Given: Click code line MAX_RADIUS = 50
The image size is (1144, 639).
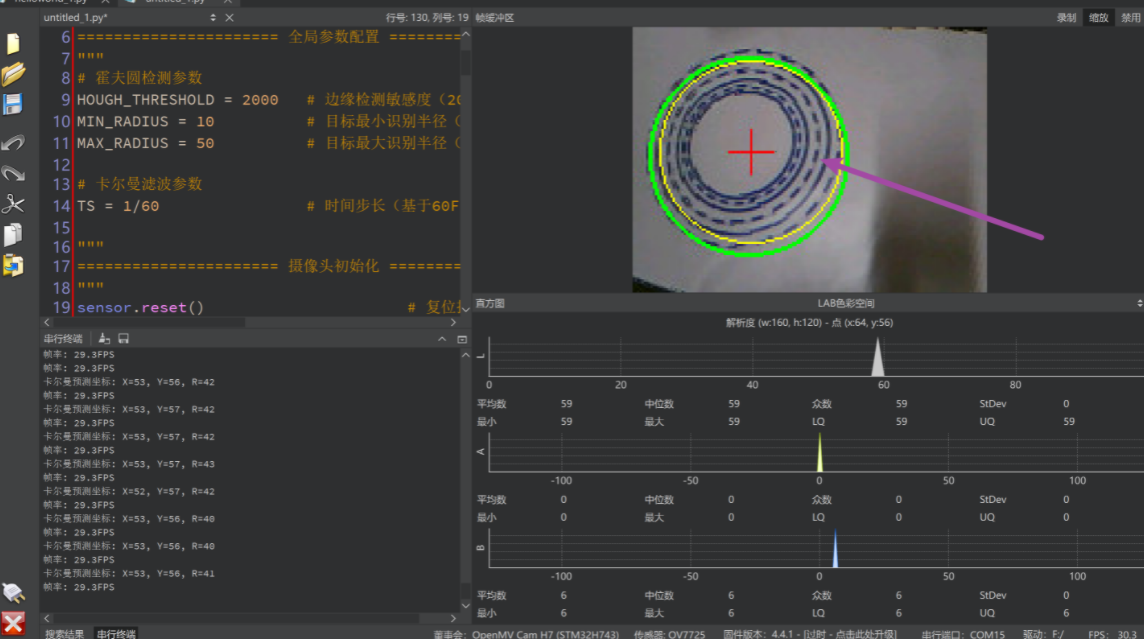Looking at the screenshot, I should click(145, 144).
